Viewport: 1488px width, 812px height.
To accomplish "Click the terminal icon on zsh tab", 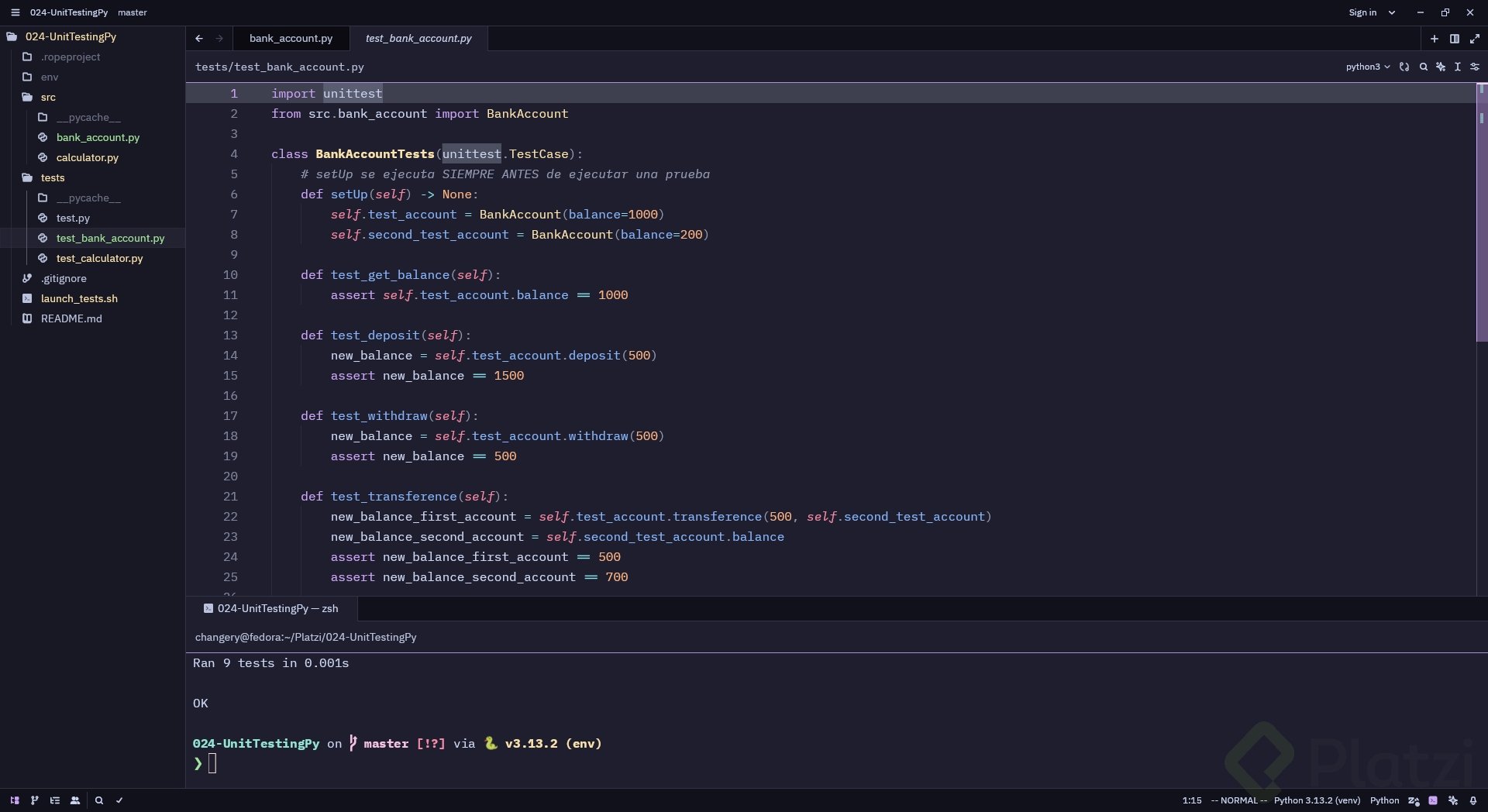I will [x=208, y=608].
